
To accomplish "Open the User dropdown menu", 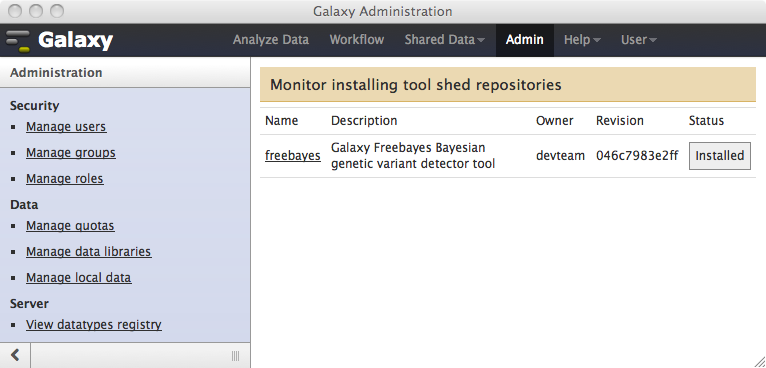I will pyautogui.click(x=638, y=40).
